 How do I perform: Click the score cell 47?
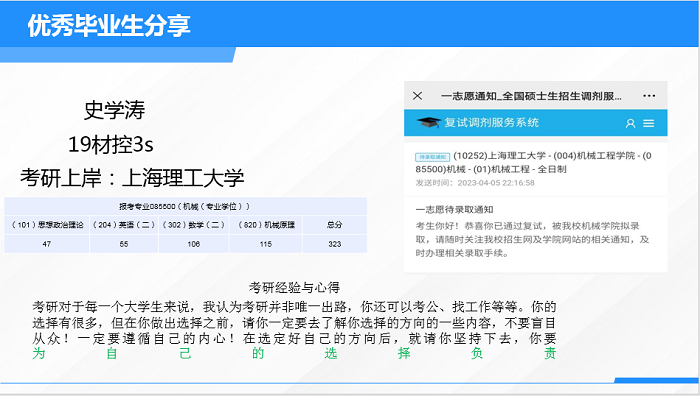coord(46,244)
